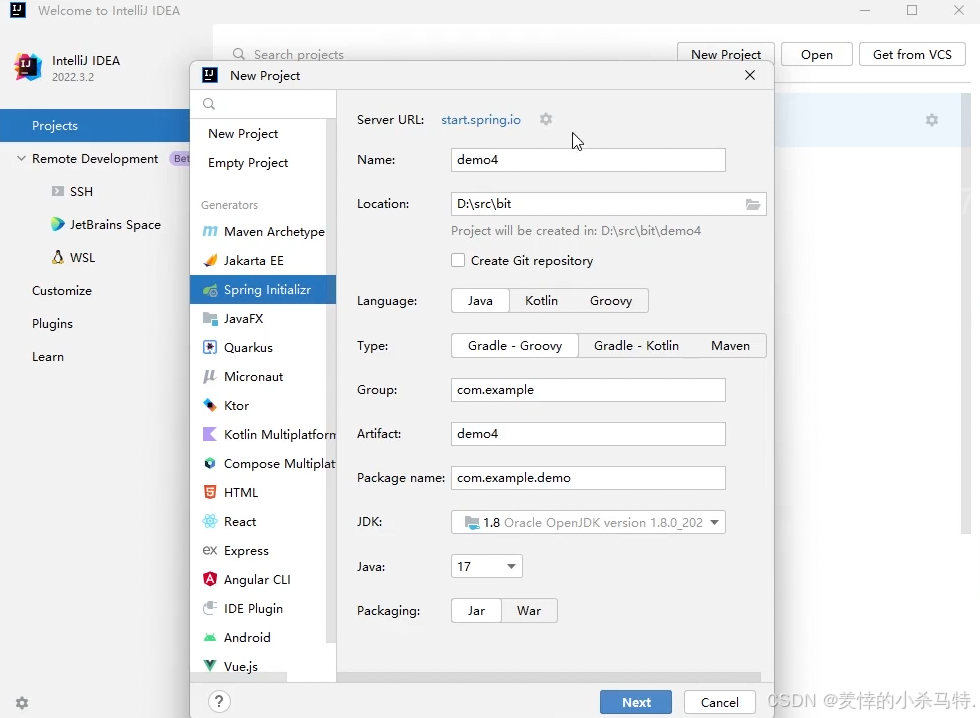Viewport: 980px width, 718px height.
Task: Enable Create Git repository checkbox
Action: click(458, 261)
